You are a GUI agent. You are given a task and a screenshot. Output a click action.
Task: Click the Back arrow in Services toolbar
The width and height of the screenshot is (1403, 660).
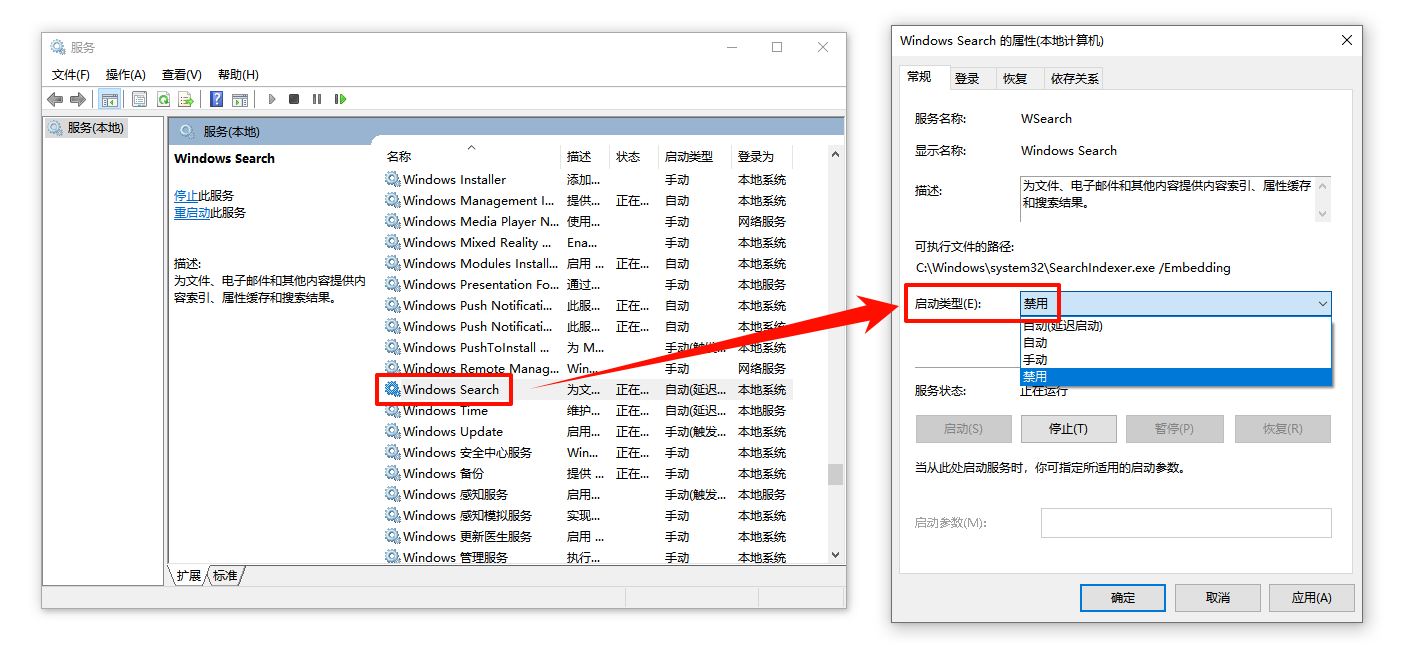tap(55, 99)
